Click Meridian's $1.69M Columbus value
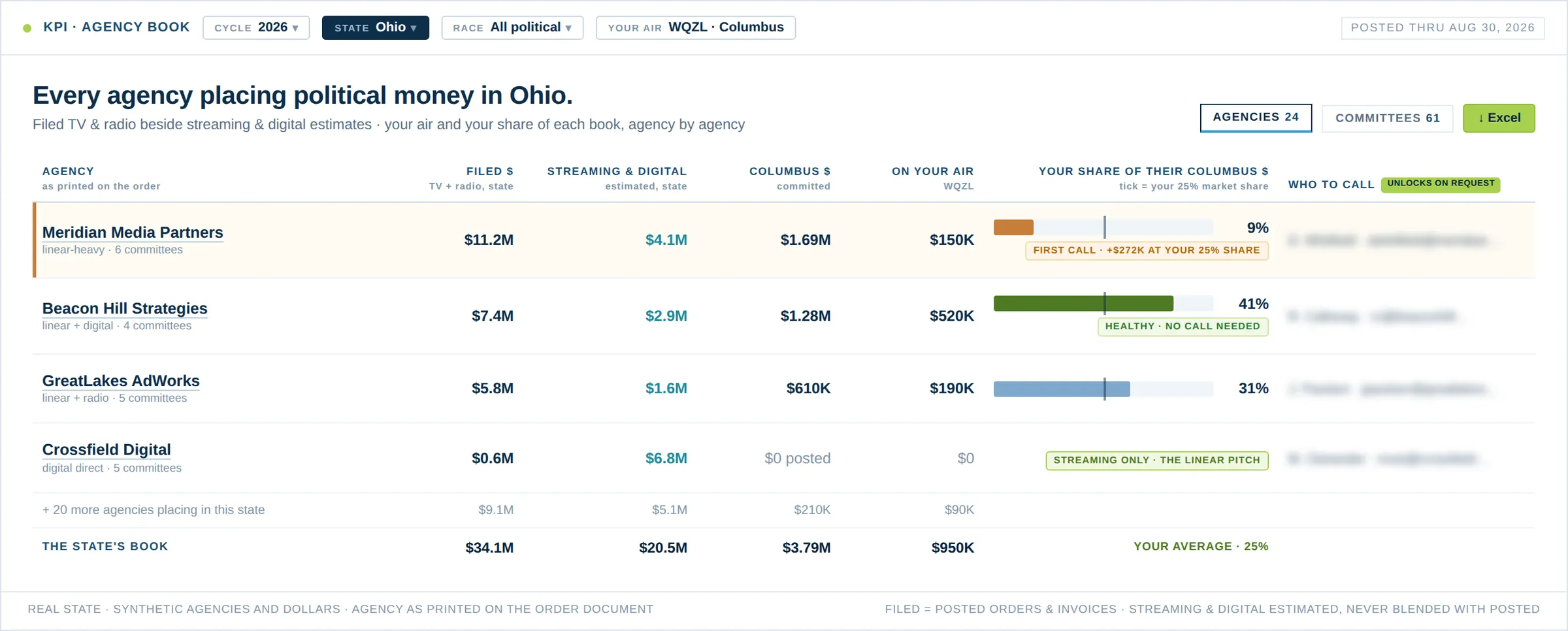1568x631 pixels. pyautogui.click(x=806, y=240)
